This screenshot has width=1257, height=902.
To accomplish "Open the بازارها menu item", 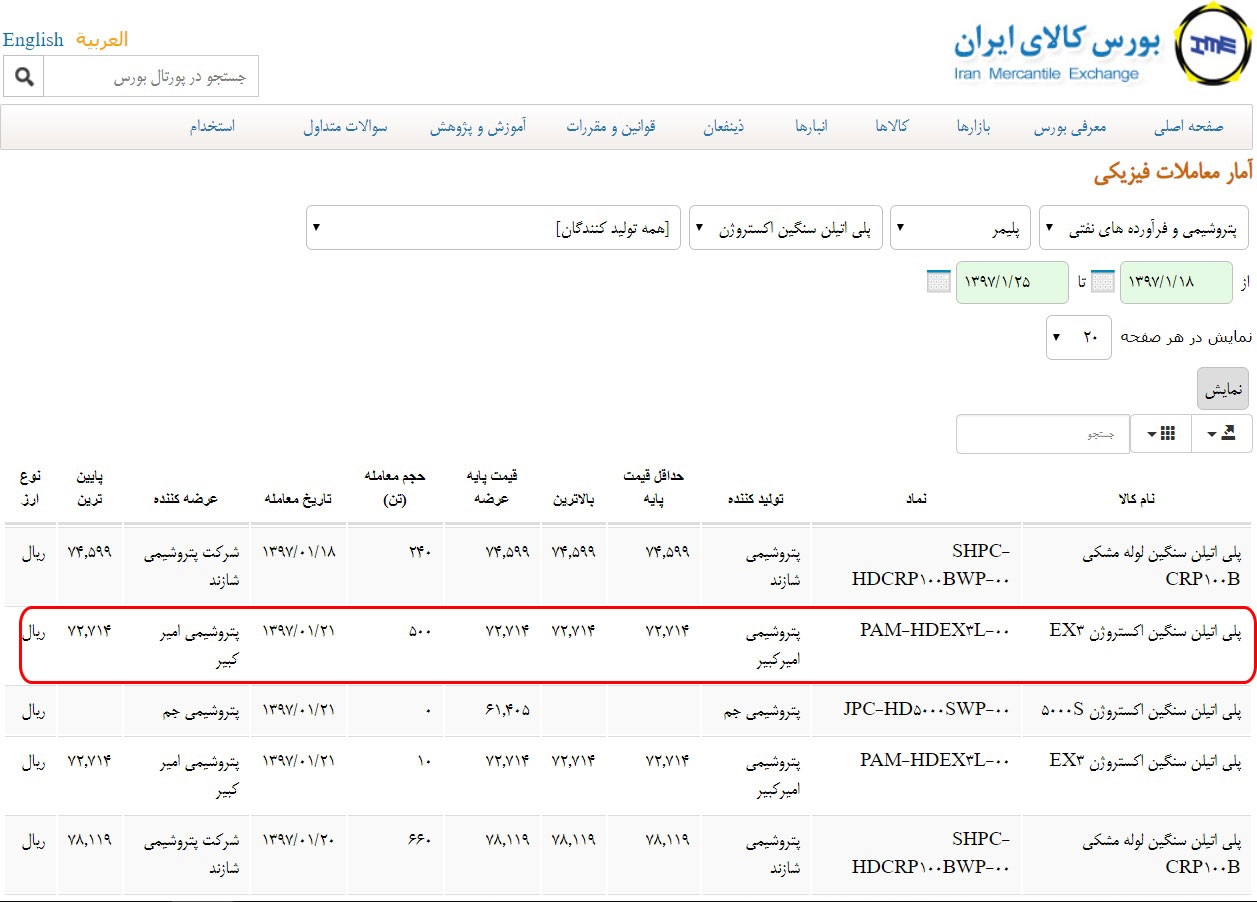I will (973, 127).
